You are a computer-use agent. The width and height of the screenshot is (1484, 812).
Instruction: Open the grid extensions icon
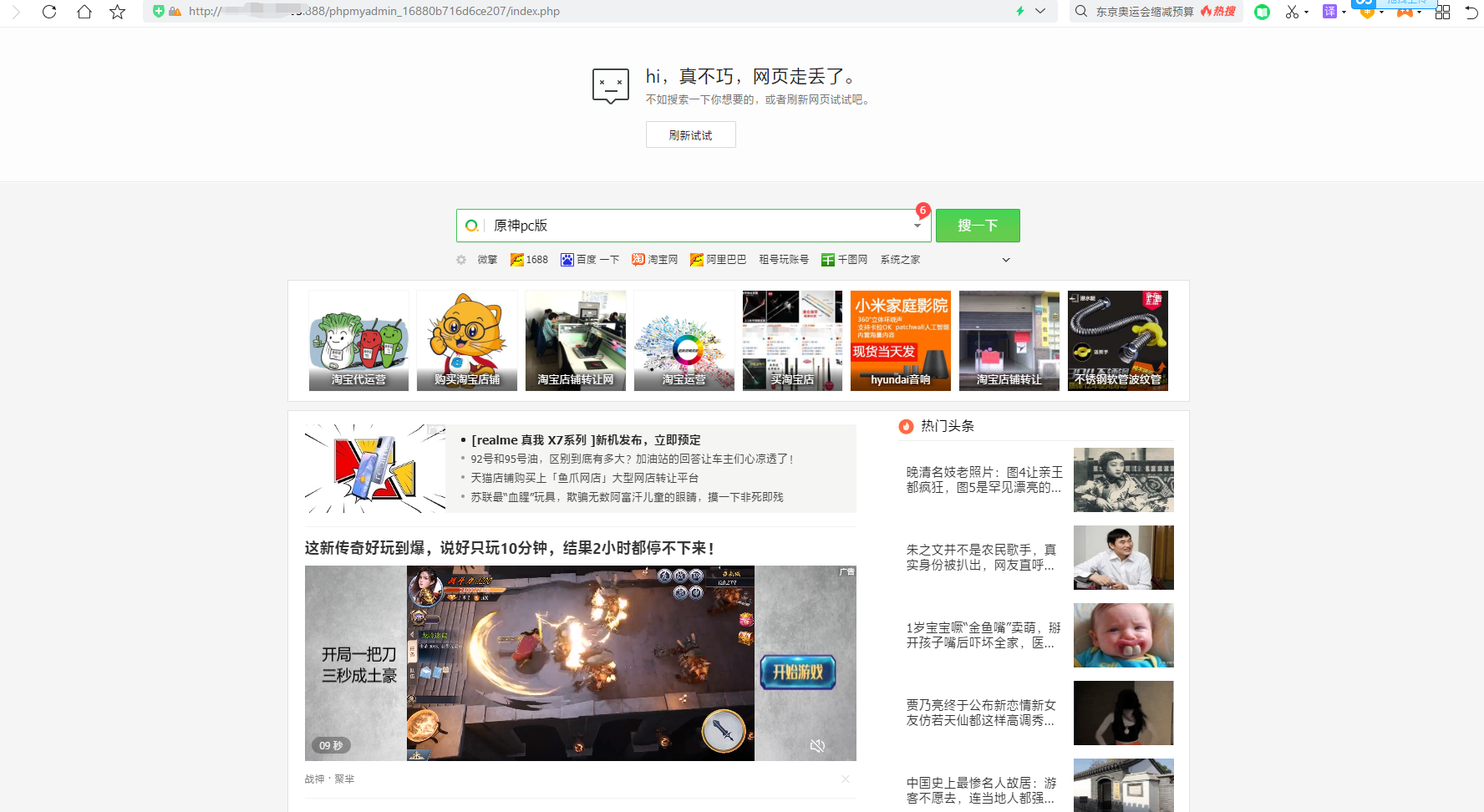(x=1442, y=12)
